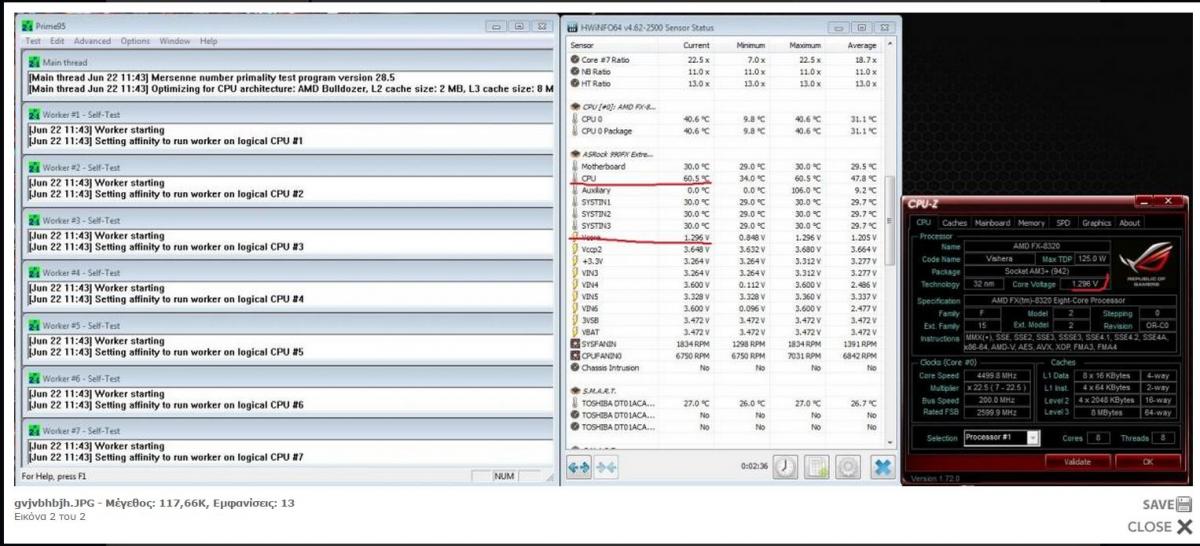Image resolution: width=1200 pixels, height=546 pixels.
Task: Click the Prime95 Main thread title bar
Action: click(288, 62)
